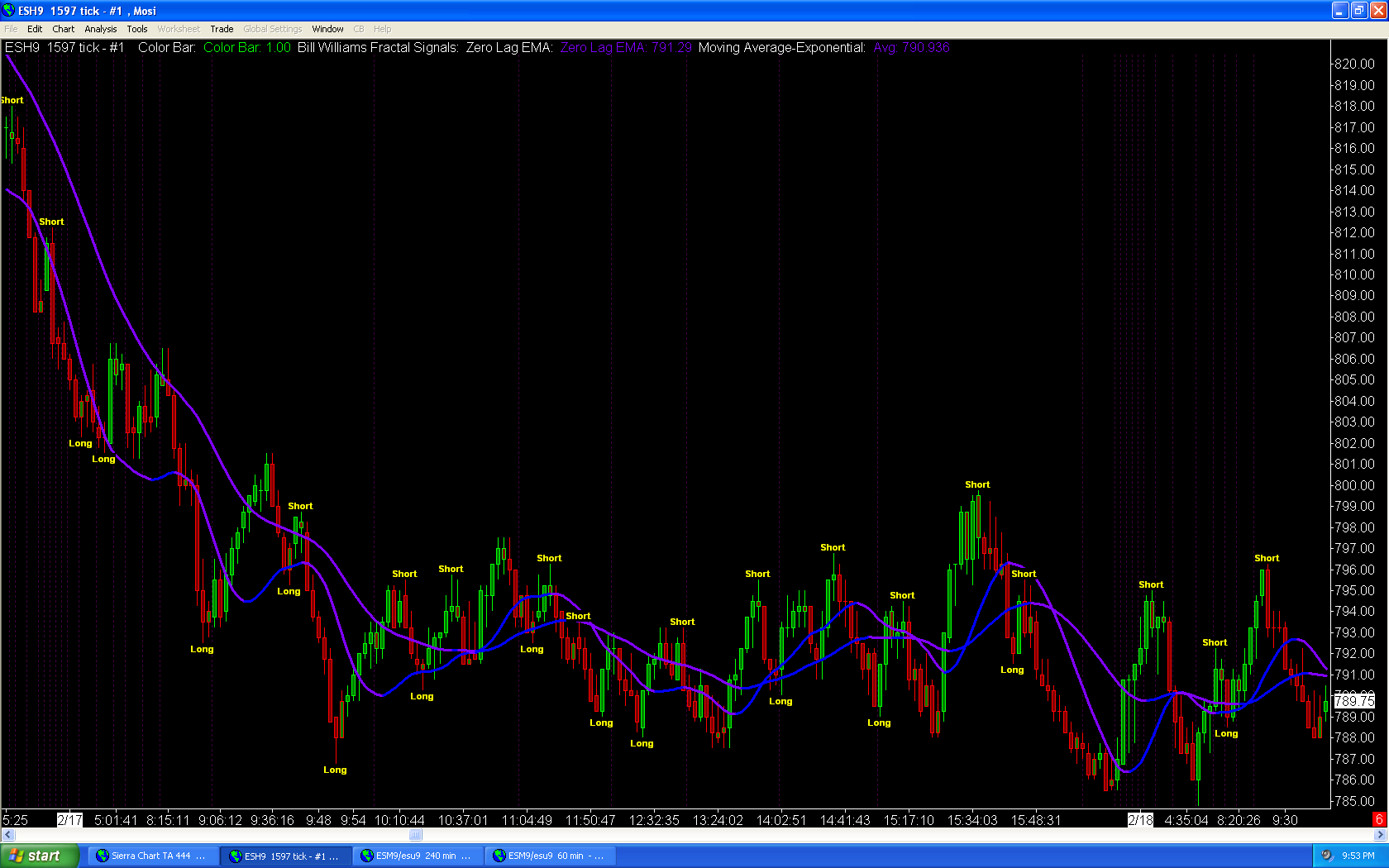Open the File menu
Image resolution: width=1389 pixels, height=868 pixels.
click(11, 29)
